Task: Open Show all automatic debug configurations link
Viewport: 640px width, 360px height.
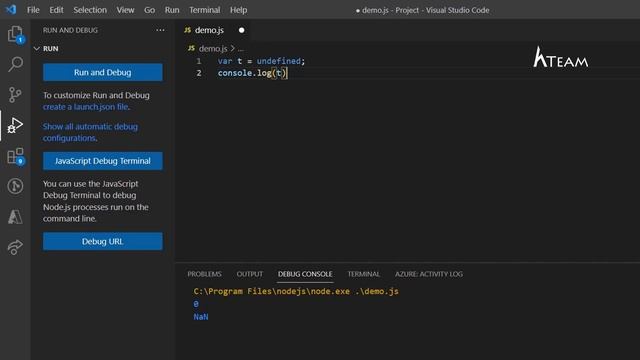Action: point(90,132)
